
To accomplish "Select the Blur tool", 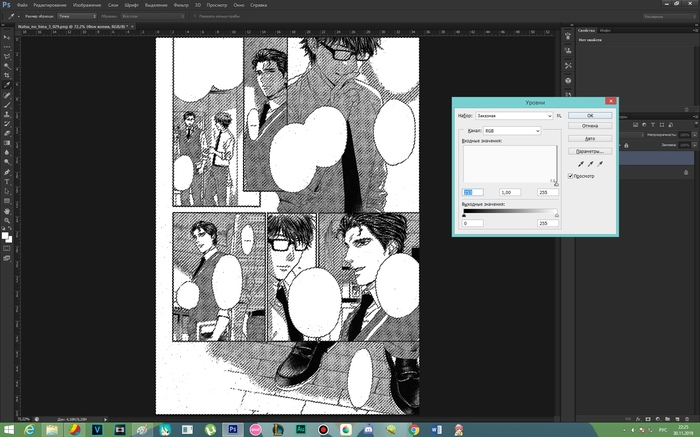I will point(7,152).
